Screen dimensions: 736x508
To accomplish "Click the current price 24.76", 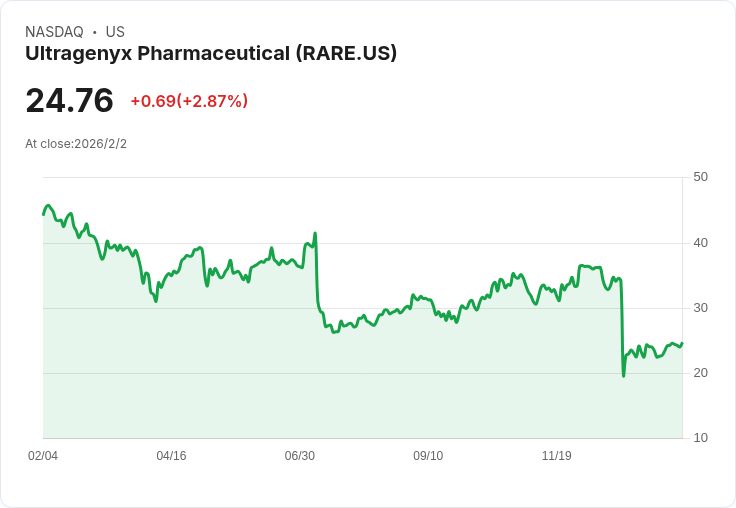I will click(69, 101).
